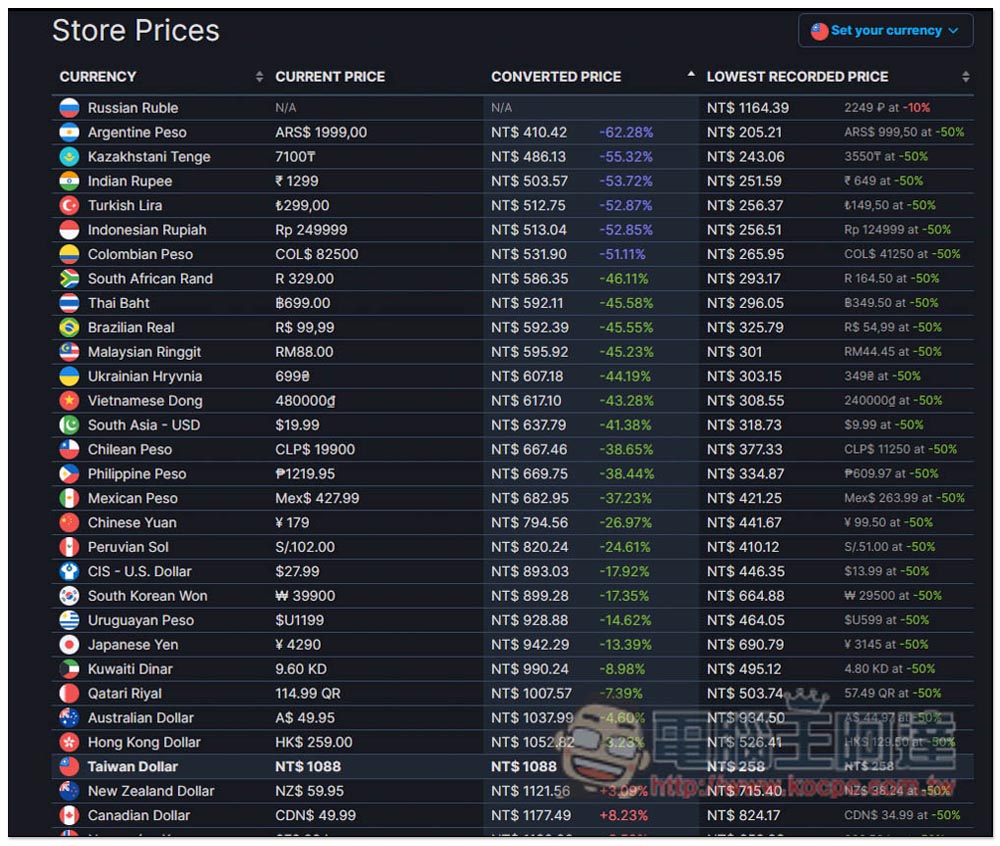1000x846 pixels.
Task: Click the South Korean Won flag icon
Action: (69, 595)
